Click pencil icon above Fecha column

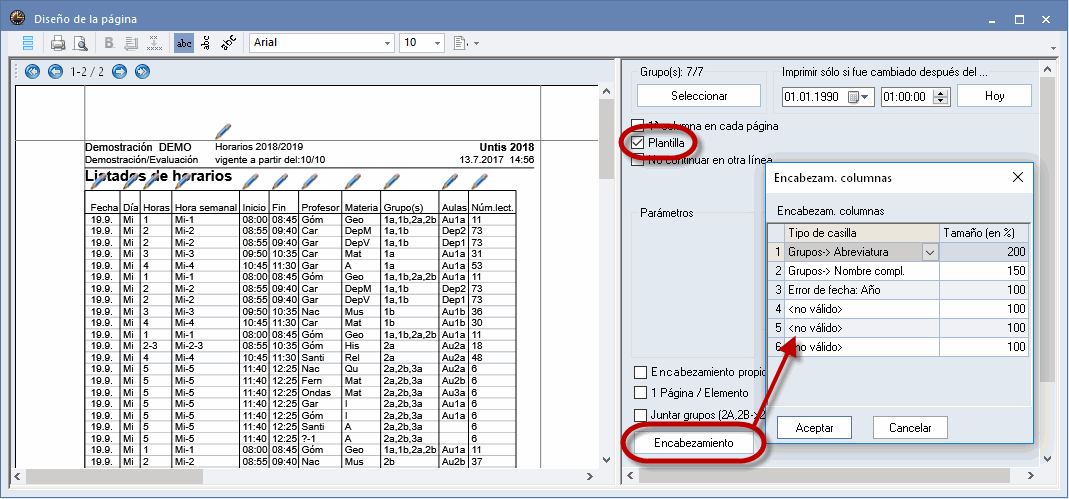click(100, 181)
